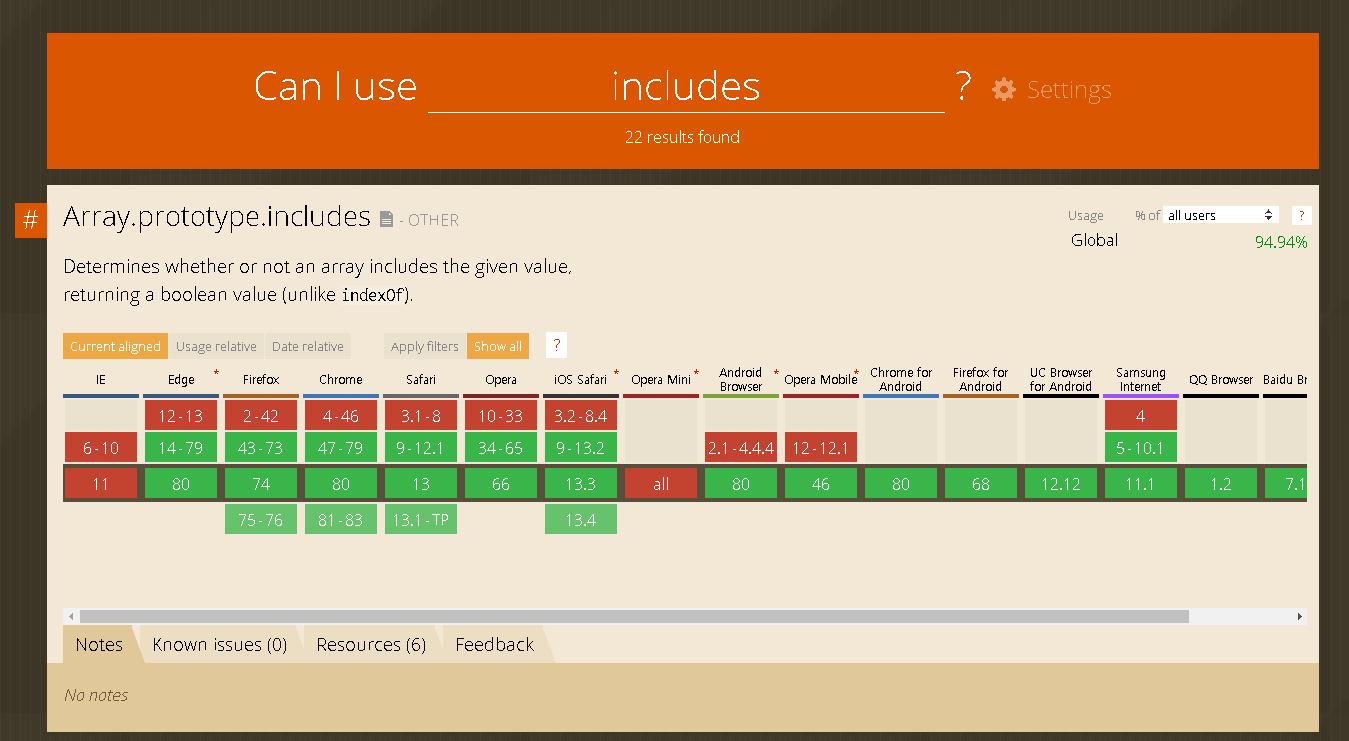Viewport: 1349px width, 741px height.
Task: Click the question mark help next to Show all
Action: [557, 345]
